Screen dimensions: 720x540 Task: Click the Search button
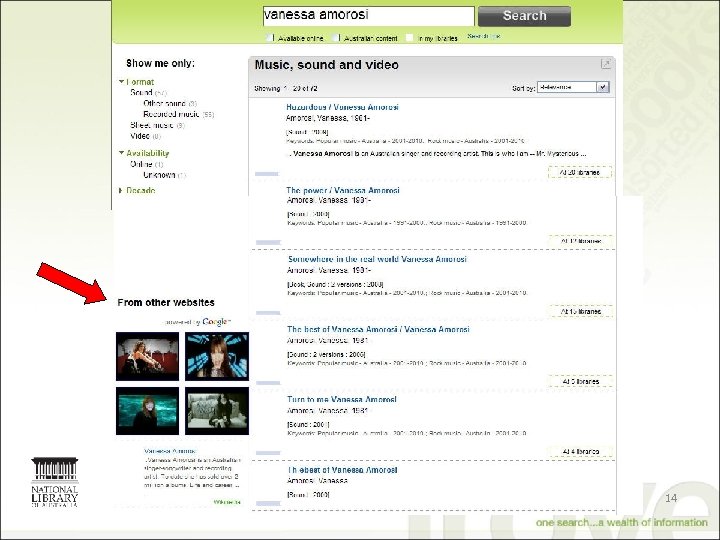pyautogui.click(x=524, y=16)
